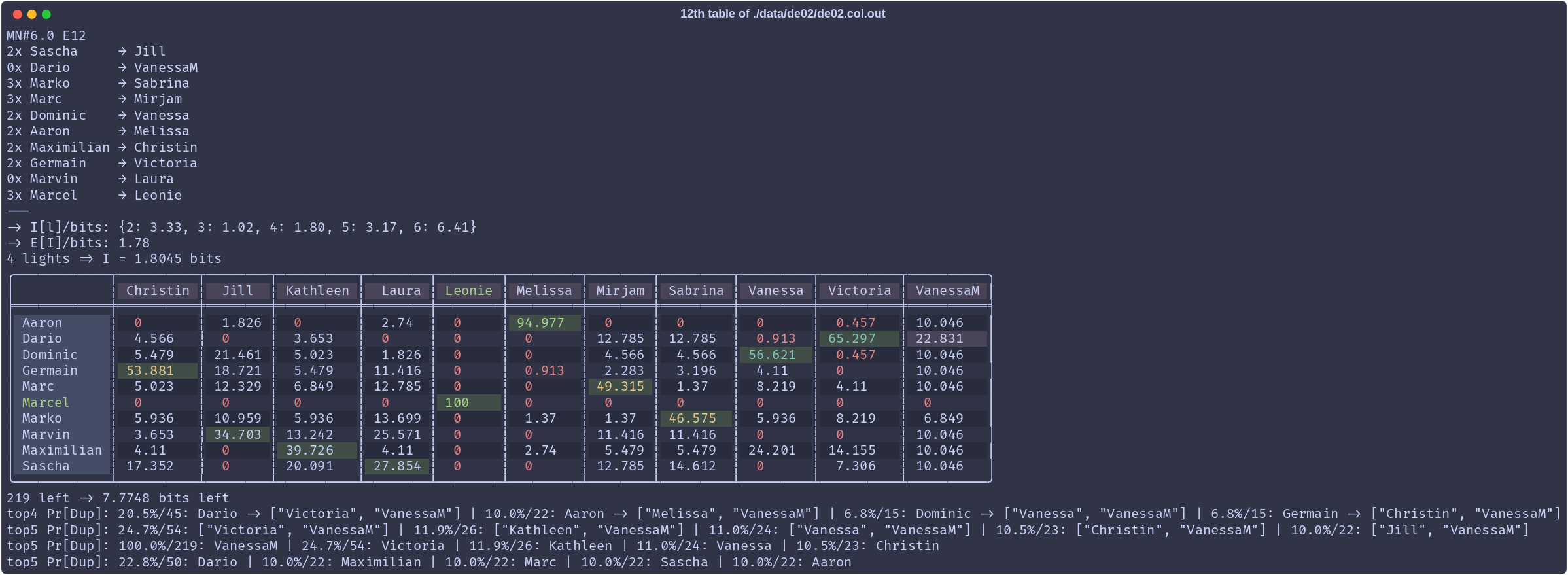The width and height of the screenshot is (1568, 575).
Task: Click the 'I[l]/bits' dictionary line
Action: pyautogui.click(x=242, y=227)
